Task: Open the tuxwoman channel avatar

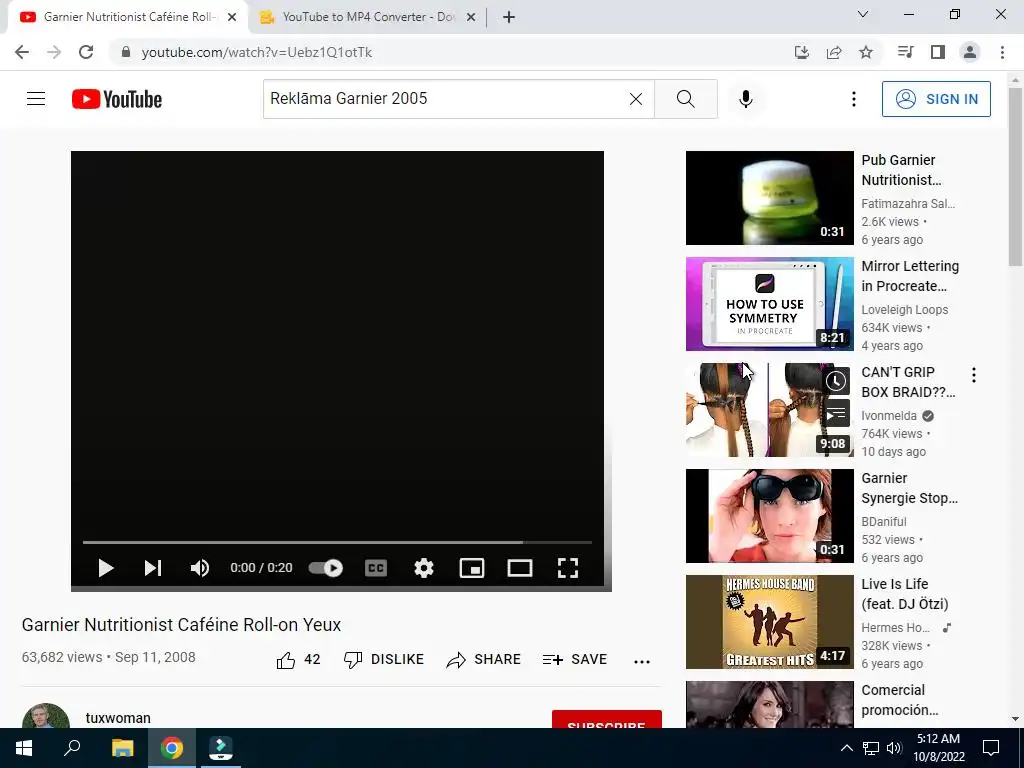Action: coord(46,716)
